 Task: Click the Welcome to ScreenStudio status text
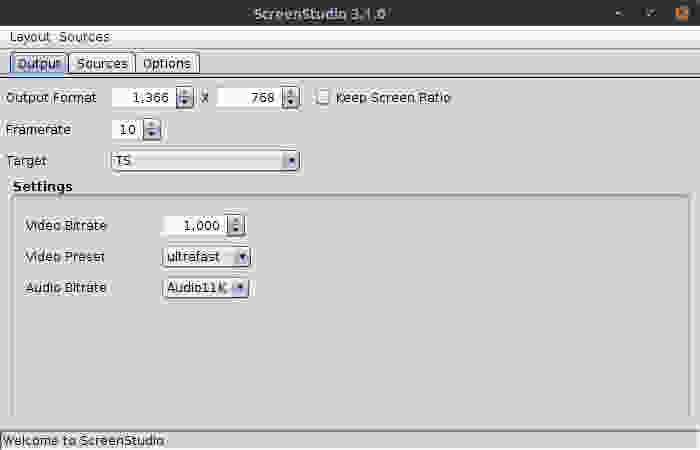click(x=83, y=441)
